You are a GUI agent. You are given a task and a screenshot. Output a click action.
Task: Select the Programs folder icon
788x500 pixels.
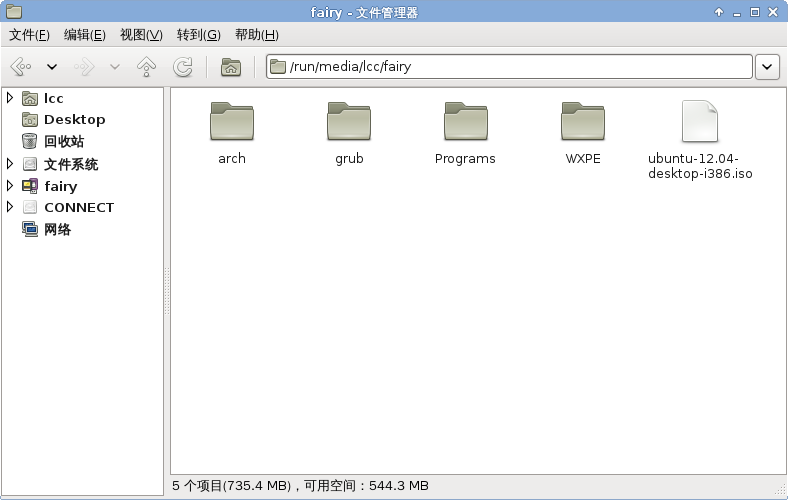click(466, 121)
